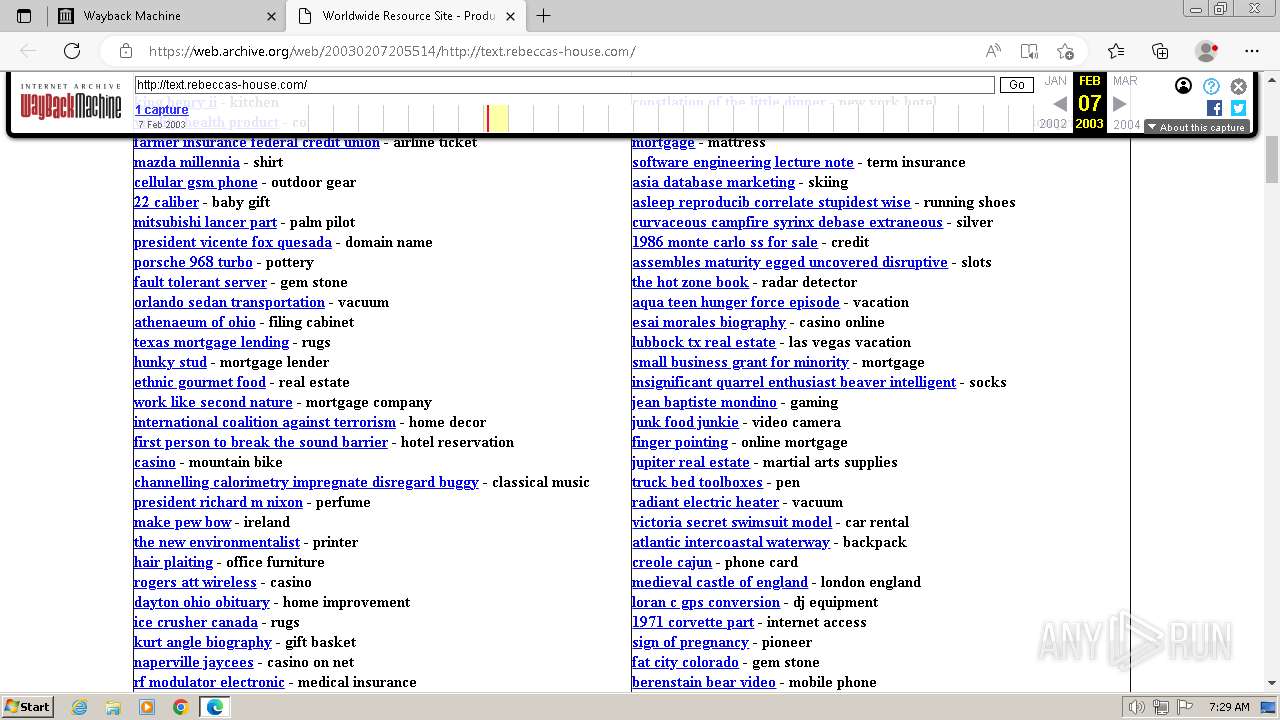Open File Explorer from taskbar

pyautogui.click(x=113, y=707)
